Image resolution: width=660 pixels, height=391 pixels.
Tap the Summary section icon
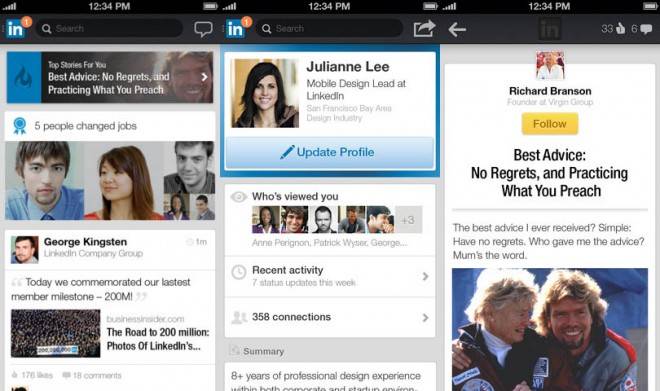[234, 351]
